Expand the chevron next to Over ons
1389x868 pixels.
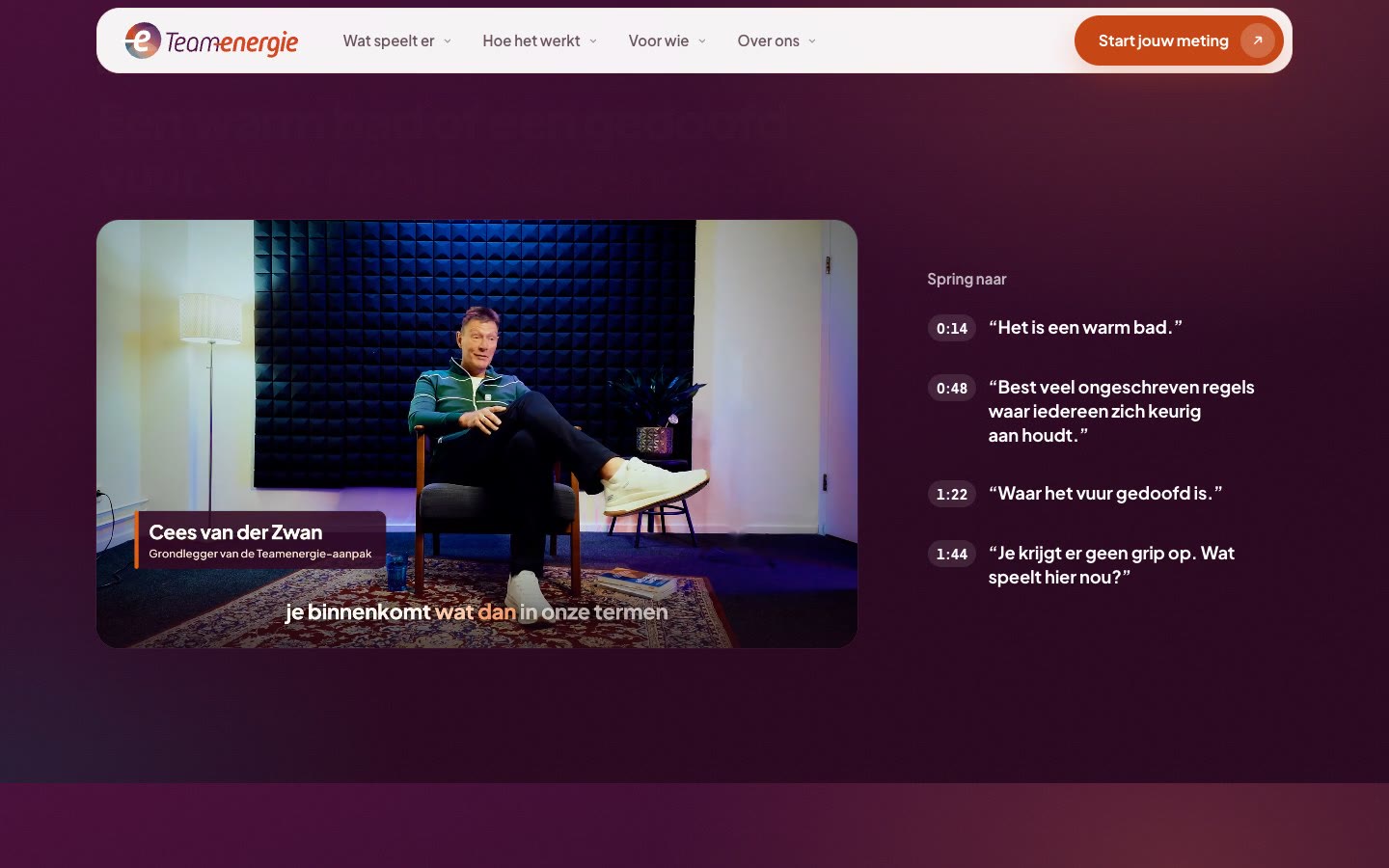point(812,41)
